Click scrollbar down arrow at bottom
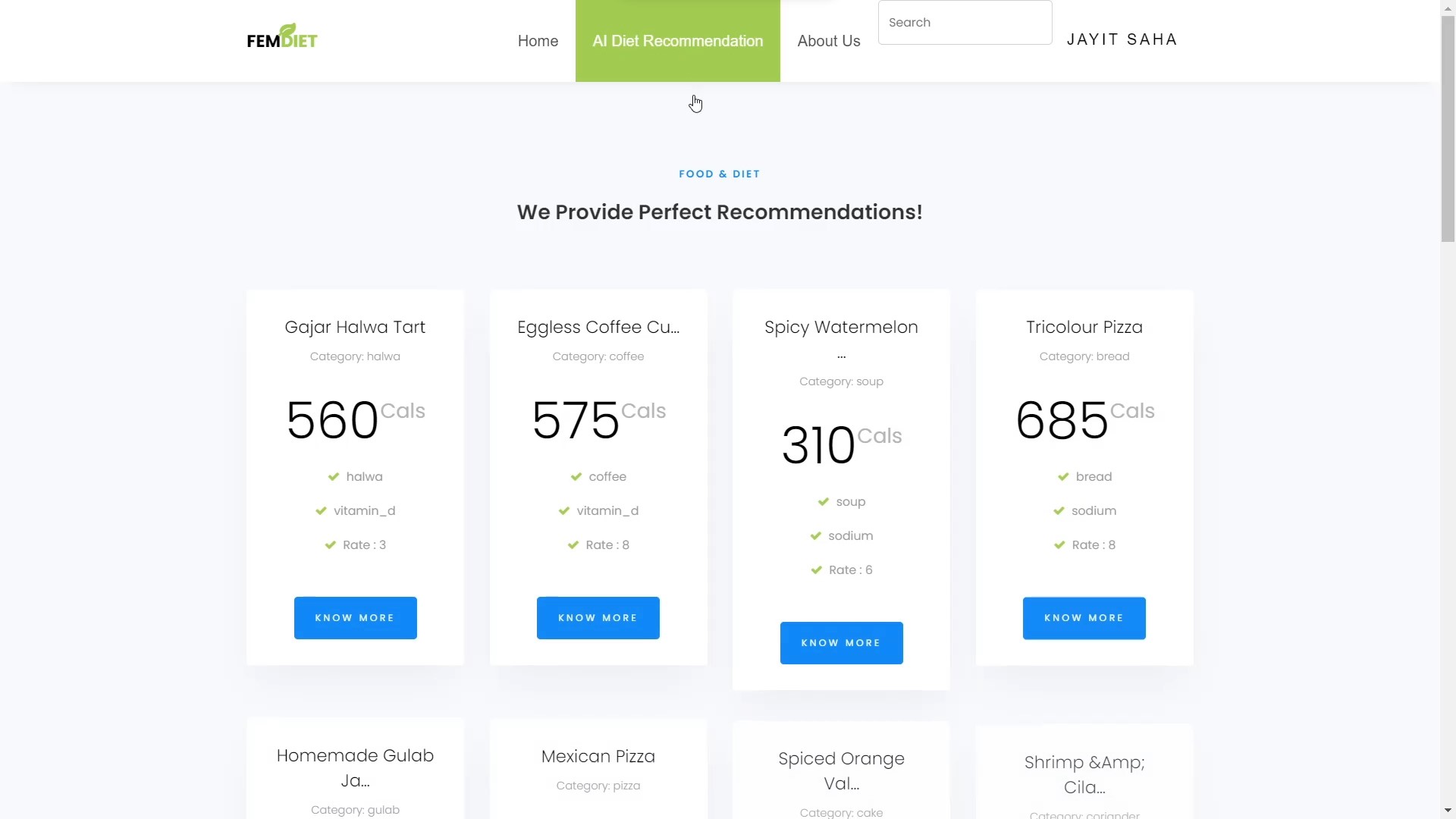The image size is (1456, 819). (1448, 811)
